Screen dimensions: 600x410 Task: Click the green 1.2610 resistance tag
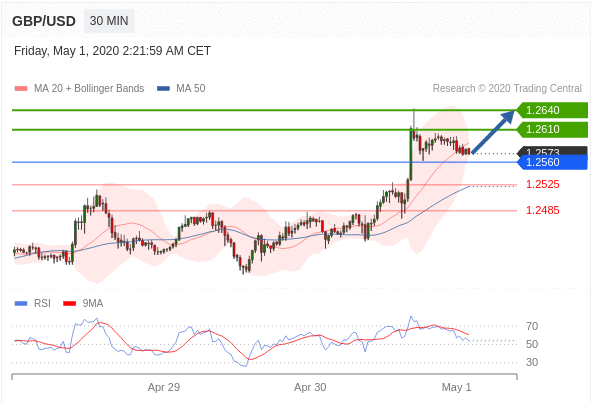552,129
